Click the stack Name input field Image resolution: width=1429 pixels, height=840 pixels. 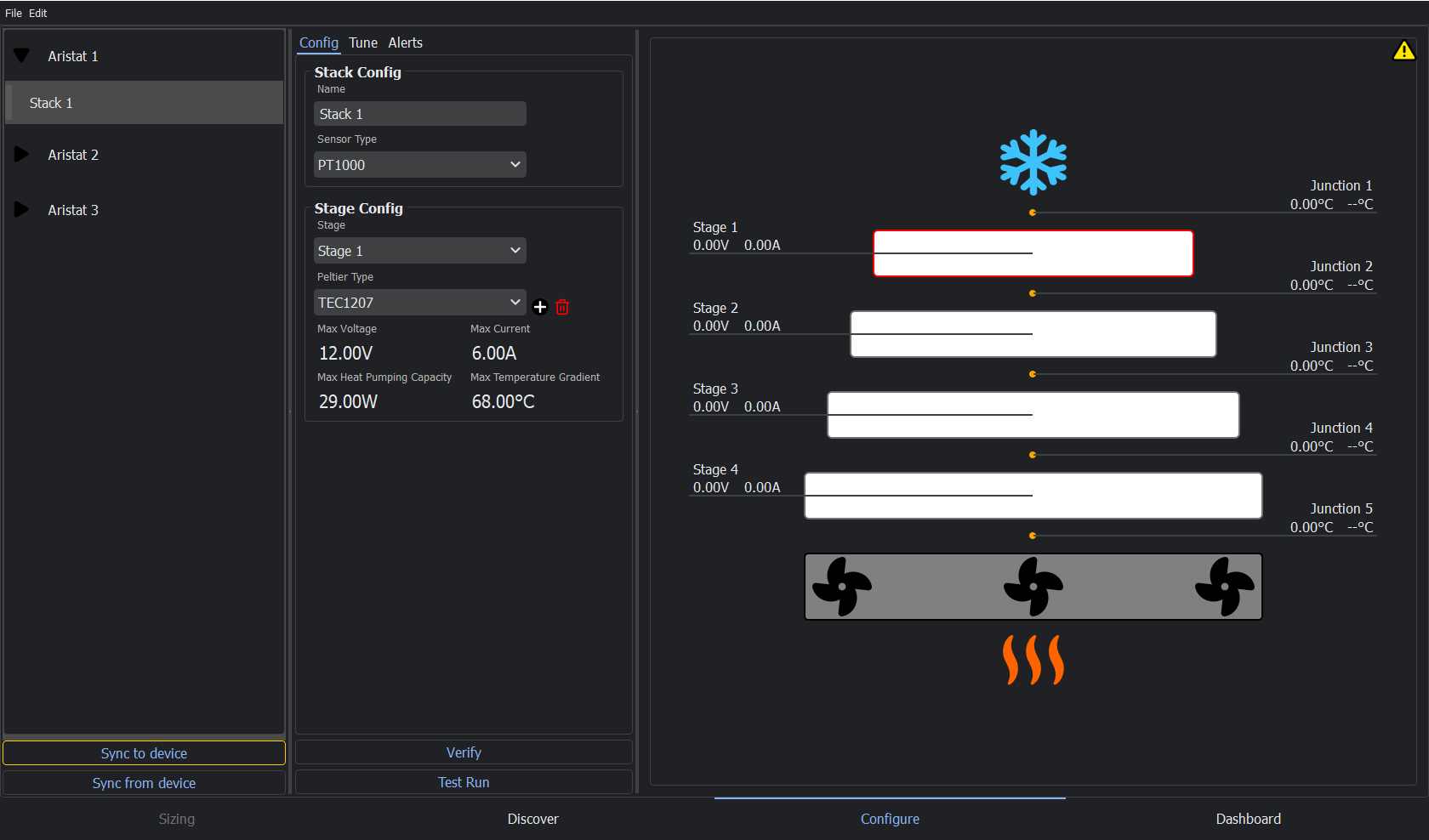coord(419,114)
